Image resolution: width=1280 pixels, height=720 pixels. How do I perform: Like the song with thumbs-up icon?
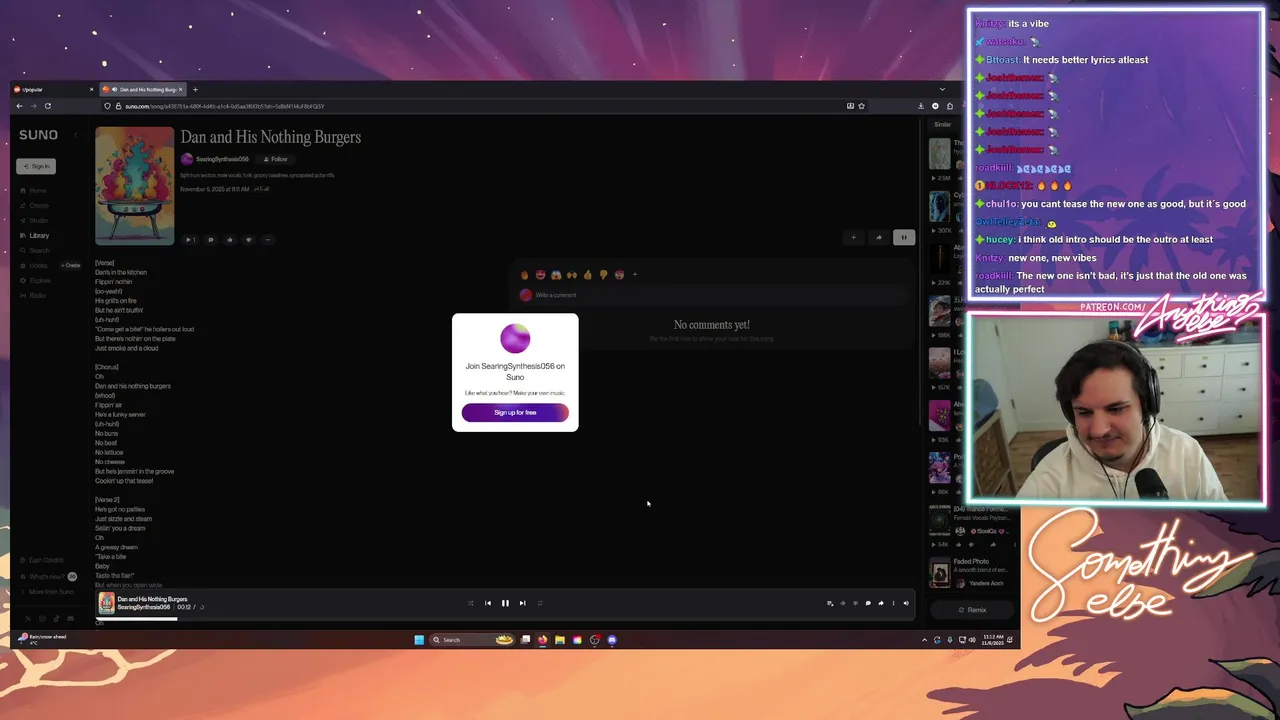(229, 239)
